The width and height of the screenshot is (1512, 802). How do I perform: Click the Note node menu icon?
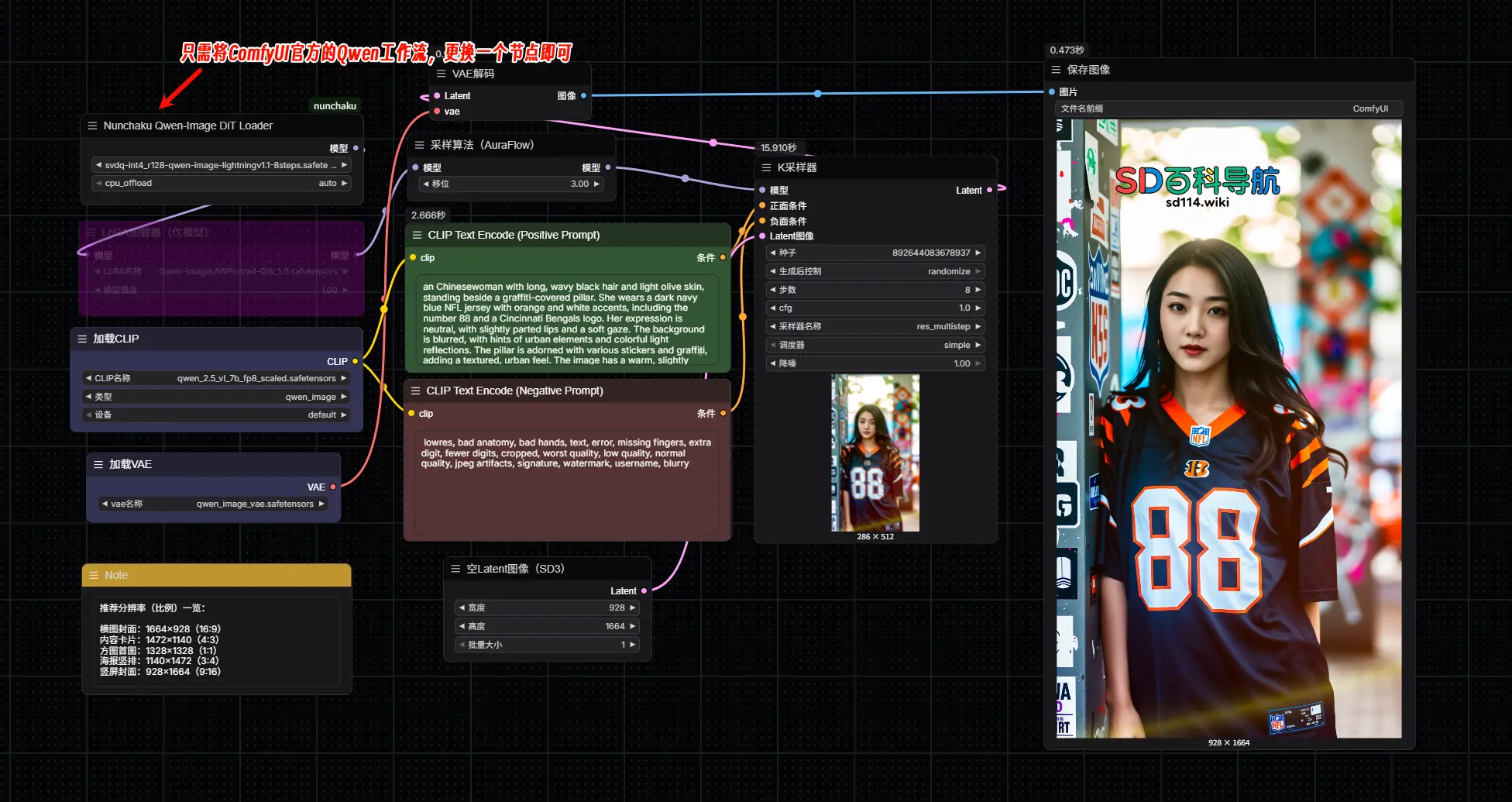[x=94, y=575]
